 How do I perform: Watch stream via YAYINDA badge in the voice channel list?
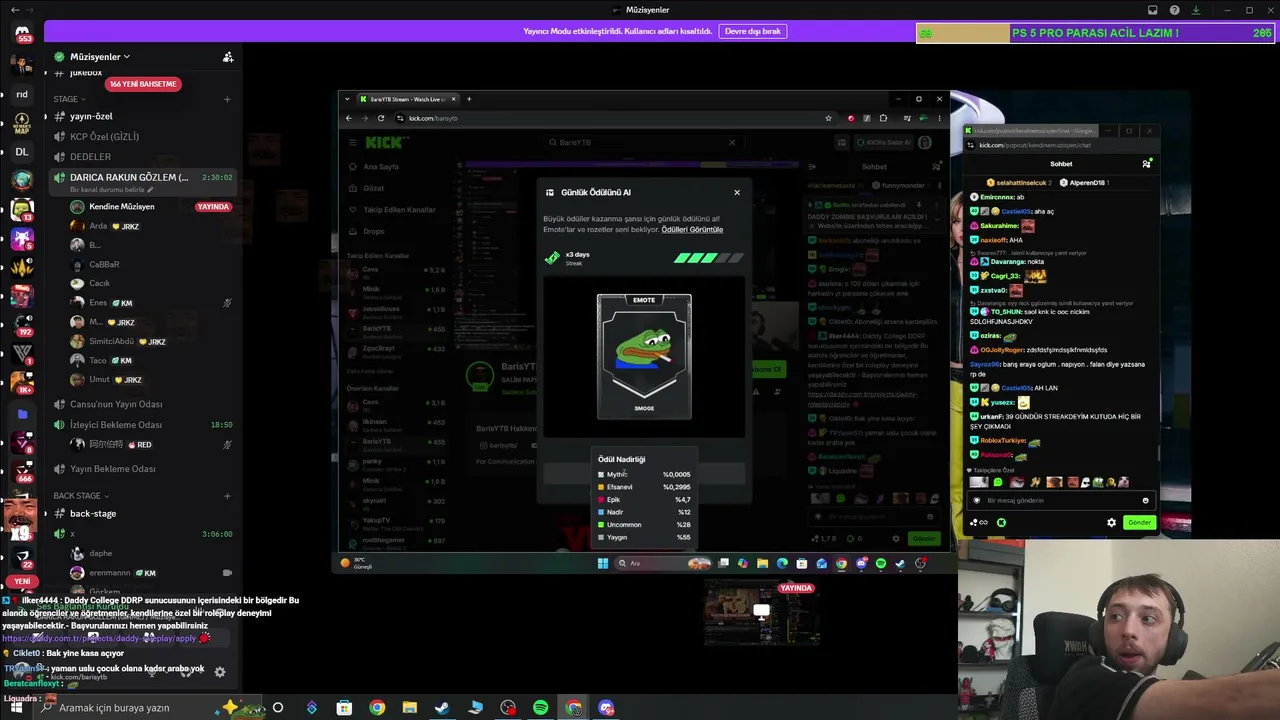[x=213, y=207]
